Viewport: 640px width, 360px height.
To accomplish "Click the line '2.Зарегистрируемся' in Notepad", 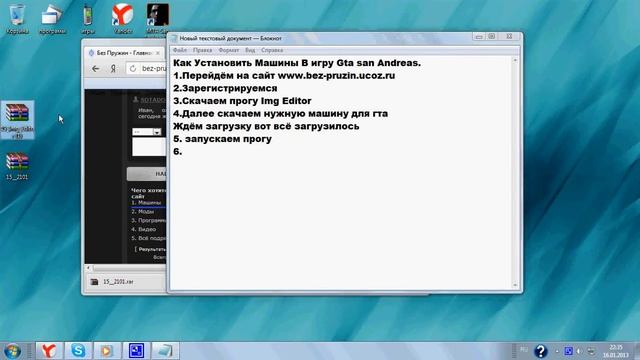I will click(225, 88).
